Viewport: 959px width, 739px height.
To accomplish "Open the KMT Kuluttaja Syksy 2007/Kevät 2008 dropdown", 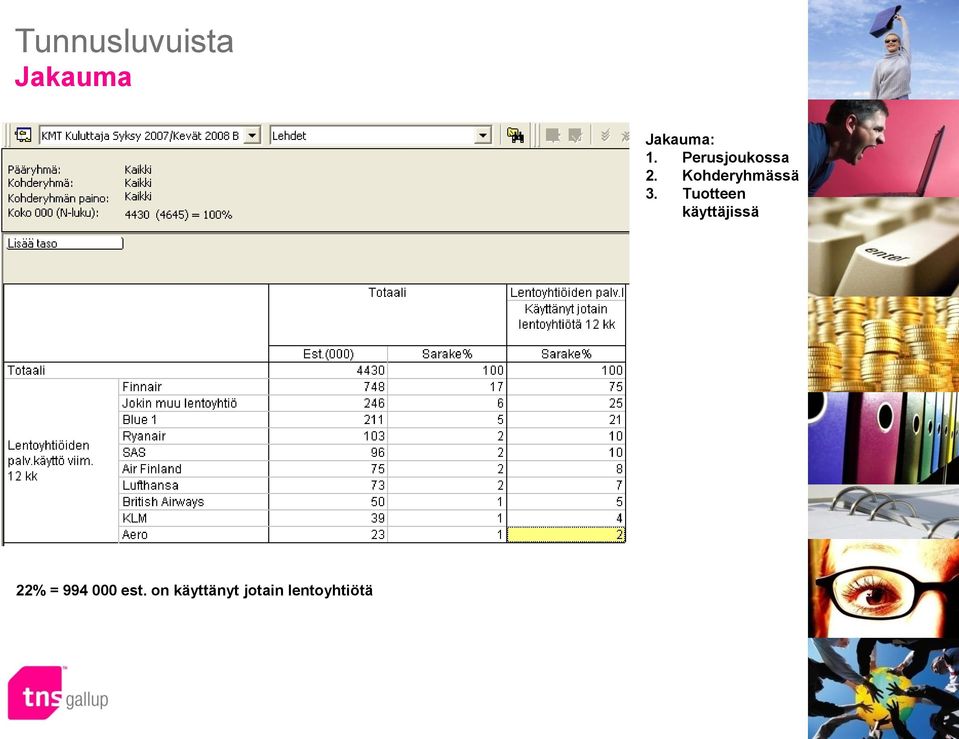I will 252,135.
